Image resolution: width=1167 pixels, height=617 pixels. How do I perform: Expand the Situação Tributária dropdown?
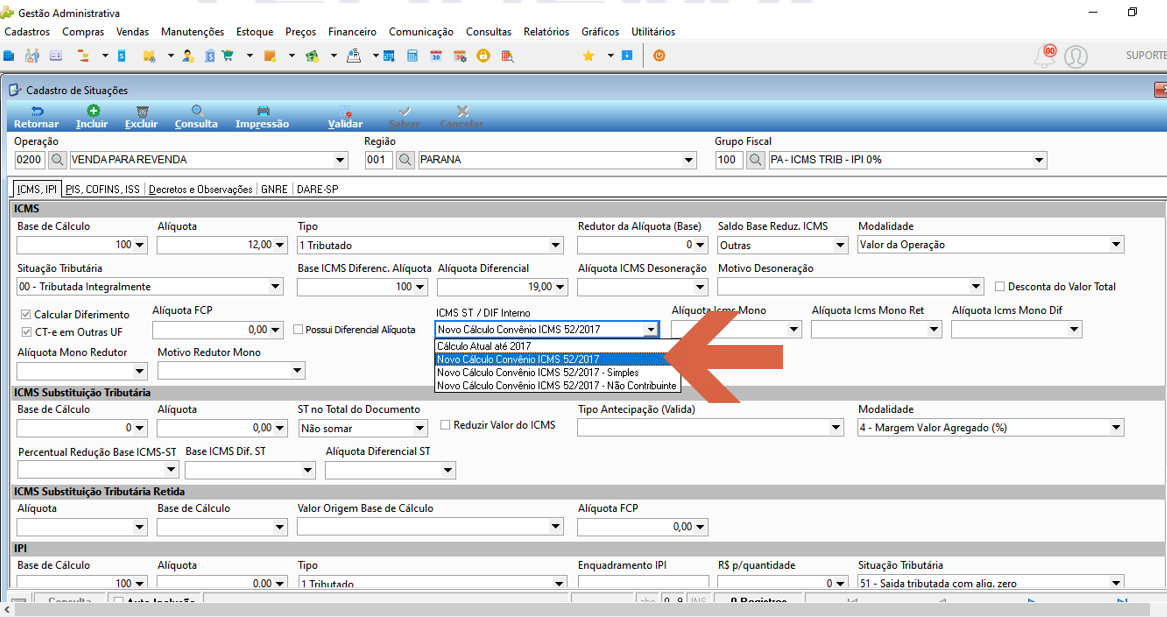click(x=275, y=287)
